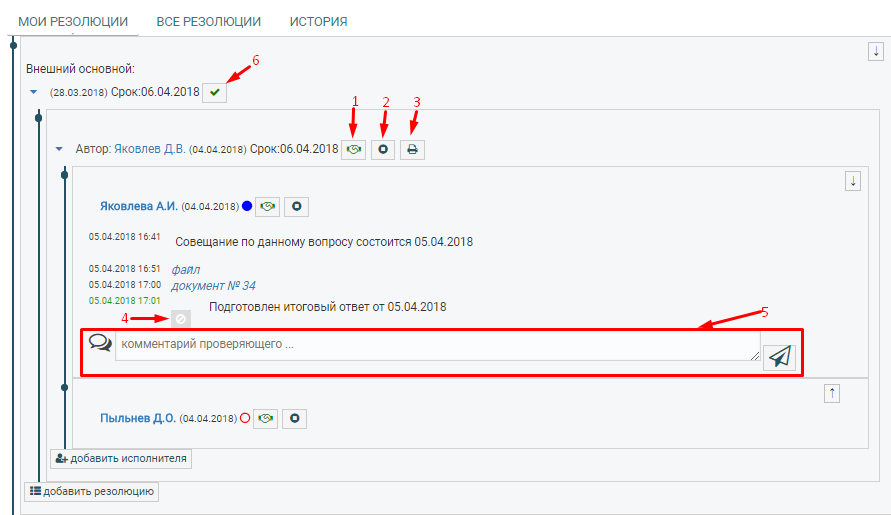
Task: Click handshake icon next to Пыльнев Д.О.
Action: click(x=265, y=418)
